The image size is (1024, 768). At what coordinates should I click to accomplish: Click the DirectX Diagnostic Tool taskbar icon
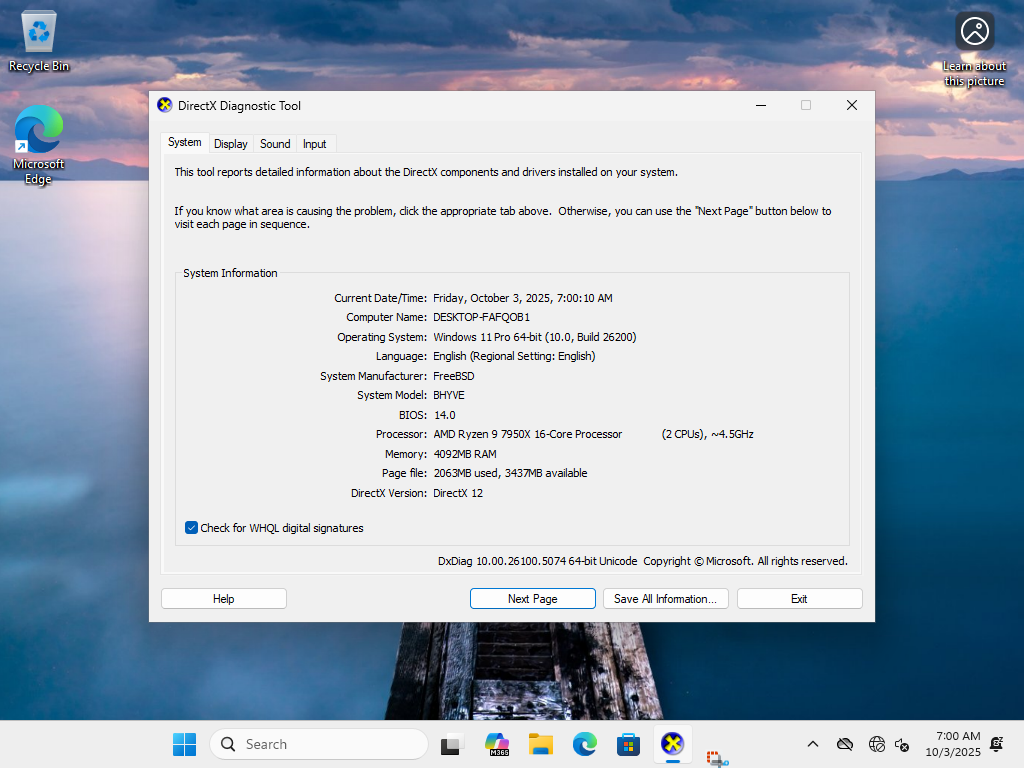point(672,744)
